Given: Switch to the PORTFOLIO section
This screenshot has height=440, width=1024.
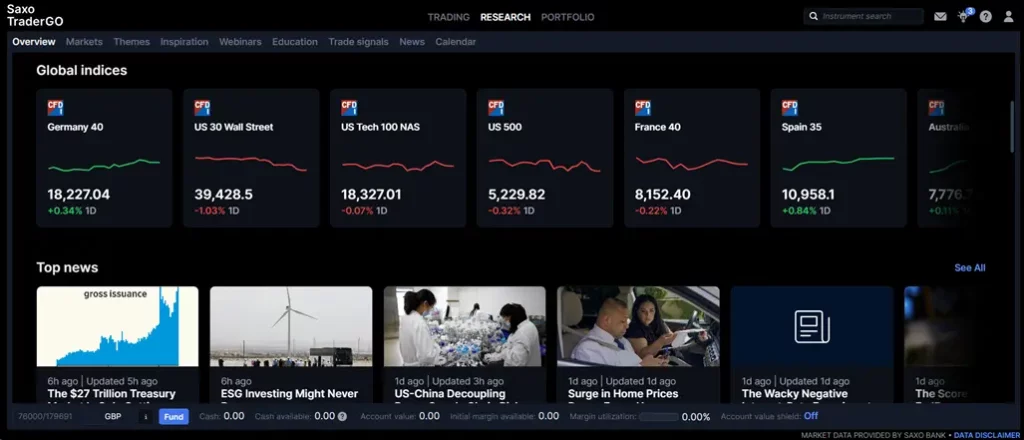Looking at the screenshot, I should 568,17.
